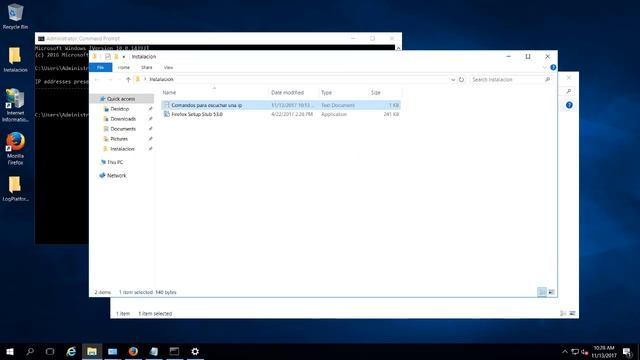
Task: Click the Properties quick access toolbar icon
Action: [x=108, y=57]
